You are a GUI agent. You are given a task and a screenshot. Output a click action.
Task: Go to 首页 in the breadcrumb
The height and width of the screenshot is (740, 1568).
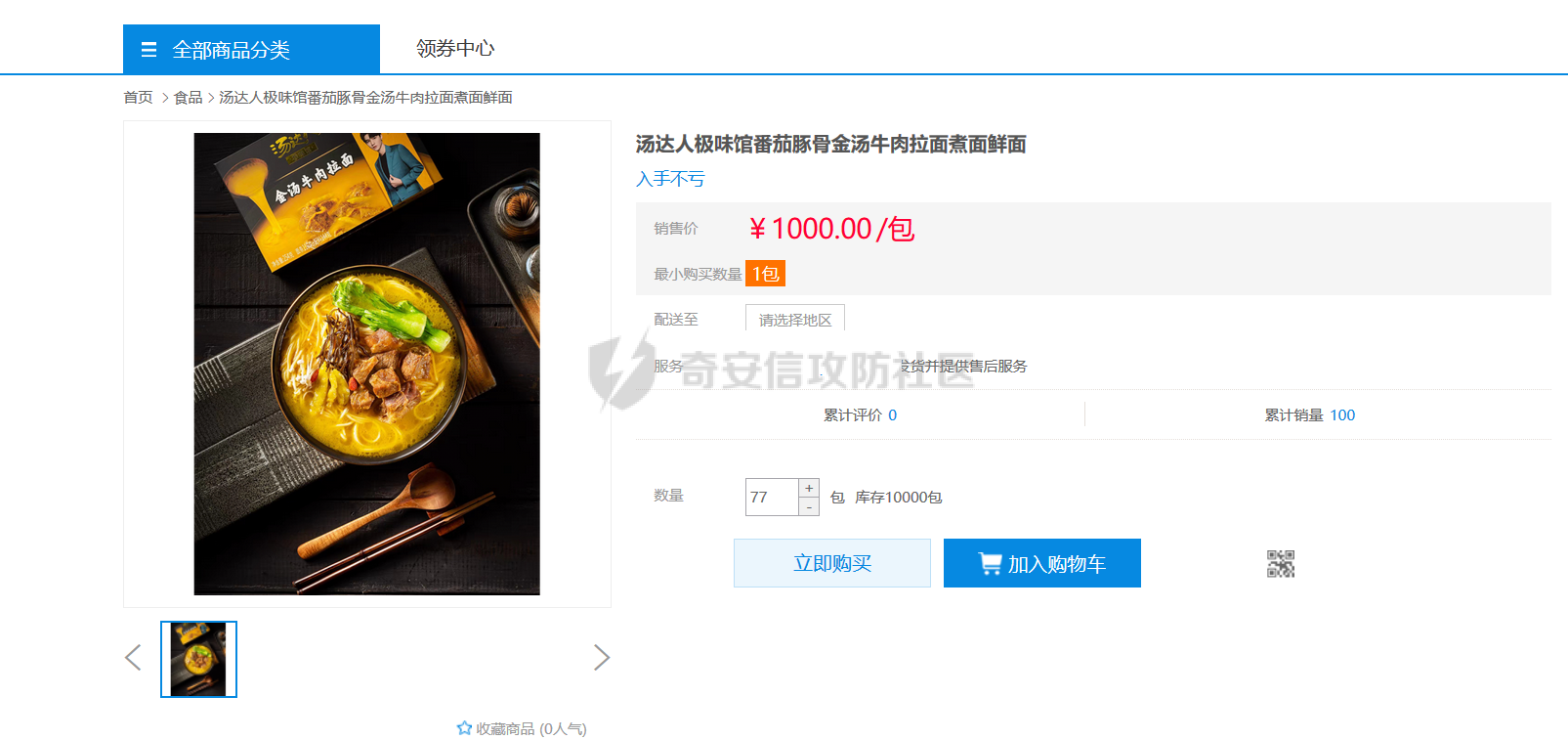(138, 98)
